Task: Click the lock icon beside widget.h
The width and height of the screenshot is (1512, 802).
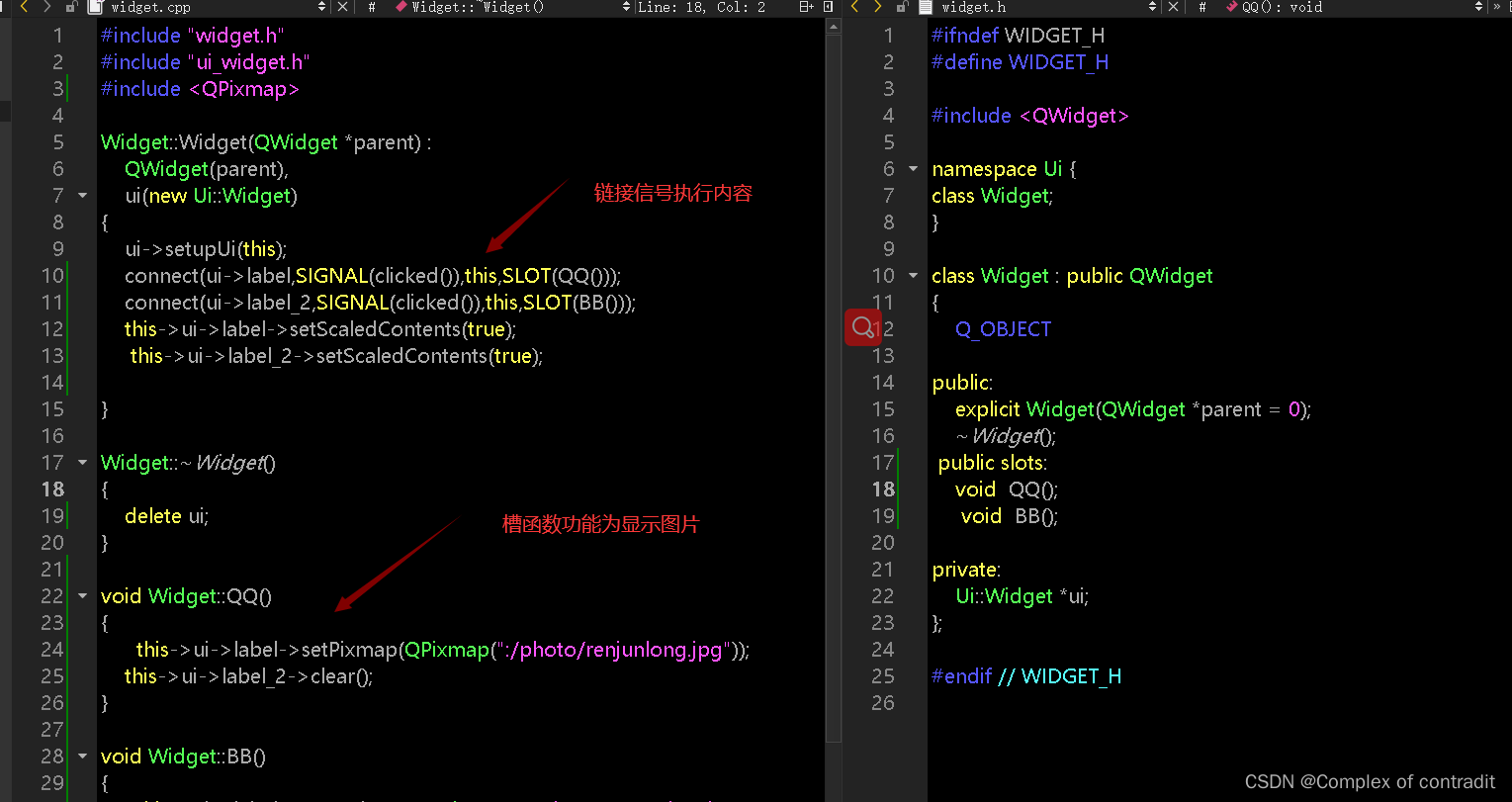Action: [x=902, y=6]
